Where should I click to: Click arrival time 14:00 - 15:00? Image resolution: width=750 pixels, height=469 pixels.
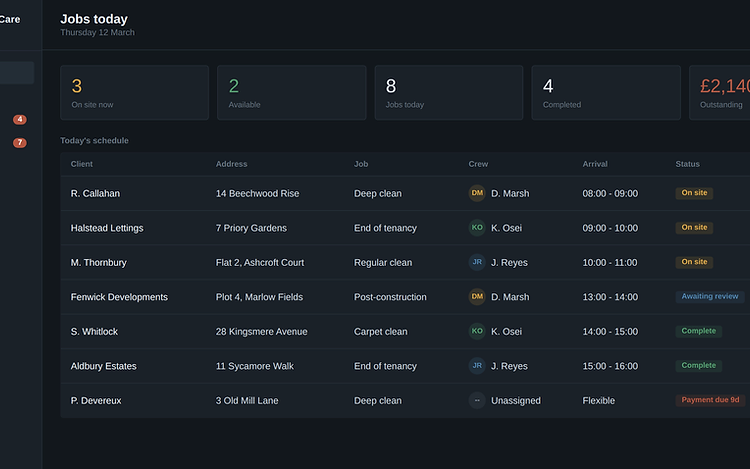tap(610, 331)
